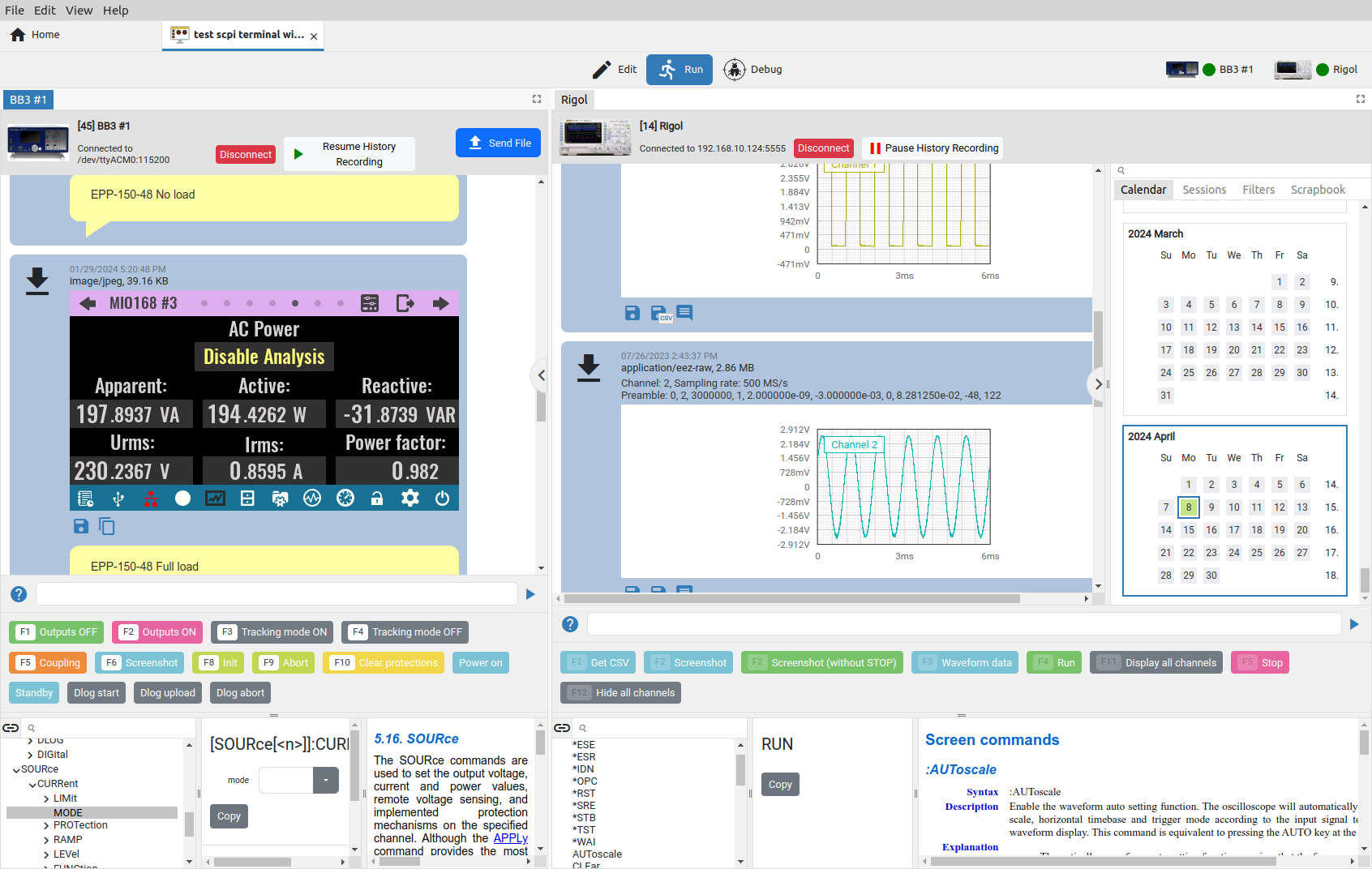Expand the DIGital tree node

point(31,756)
